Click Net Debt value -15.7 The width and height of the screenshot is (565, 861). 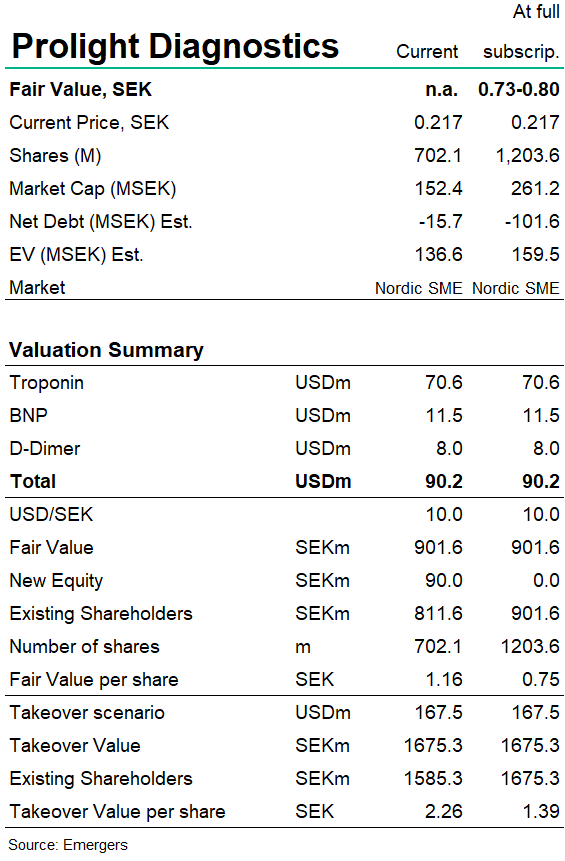click(x=440, y=221)
